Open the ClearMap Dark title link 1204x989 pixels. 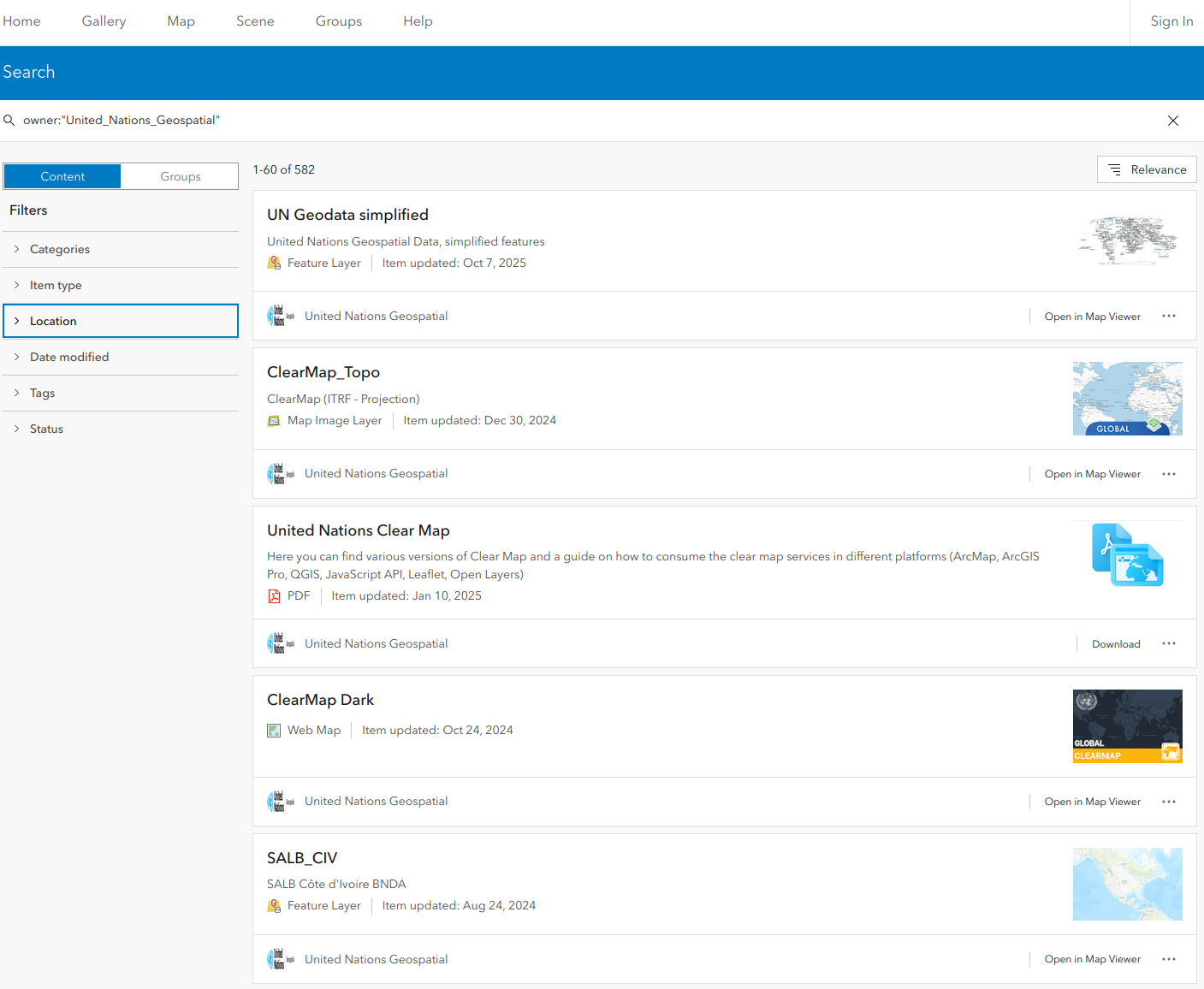[320, 700]
